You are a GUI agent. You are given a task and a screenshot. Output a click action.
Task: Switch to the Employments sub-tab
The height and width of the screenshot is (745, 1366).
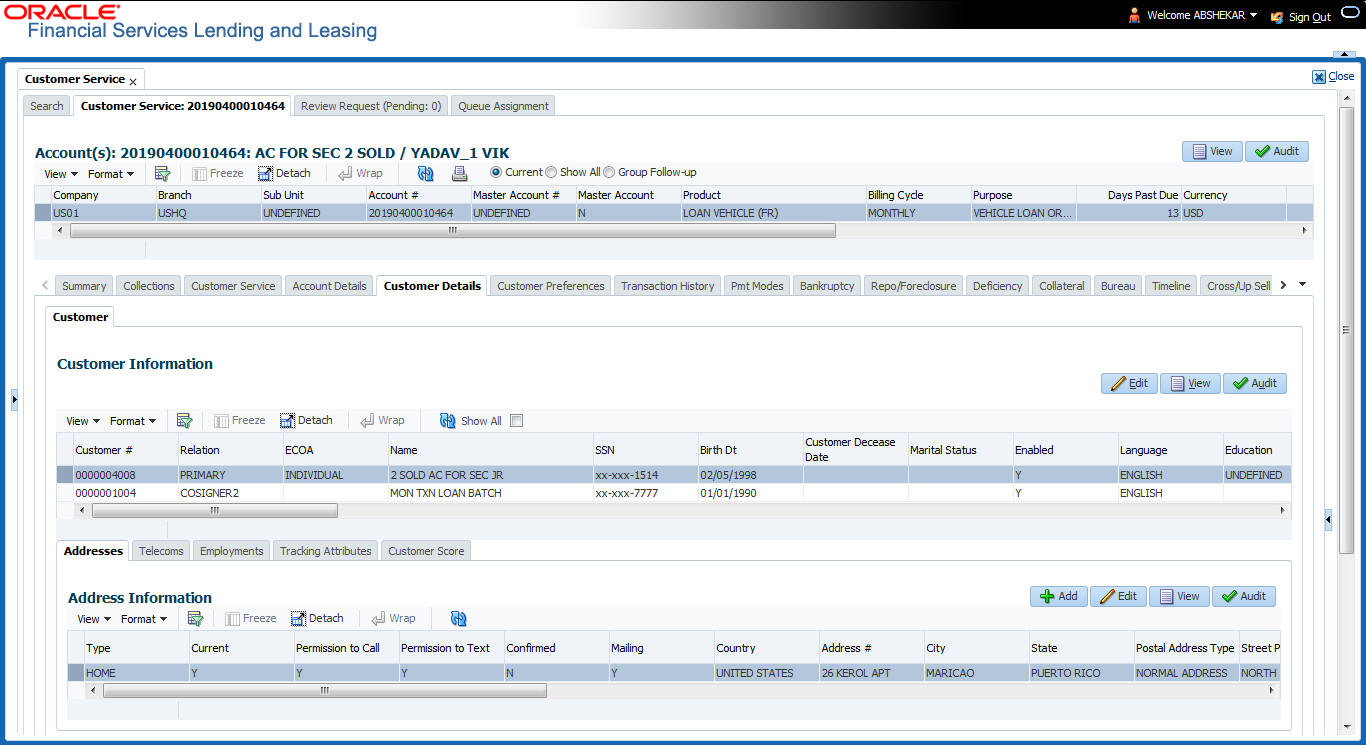point(231,551)
